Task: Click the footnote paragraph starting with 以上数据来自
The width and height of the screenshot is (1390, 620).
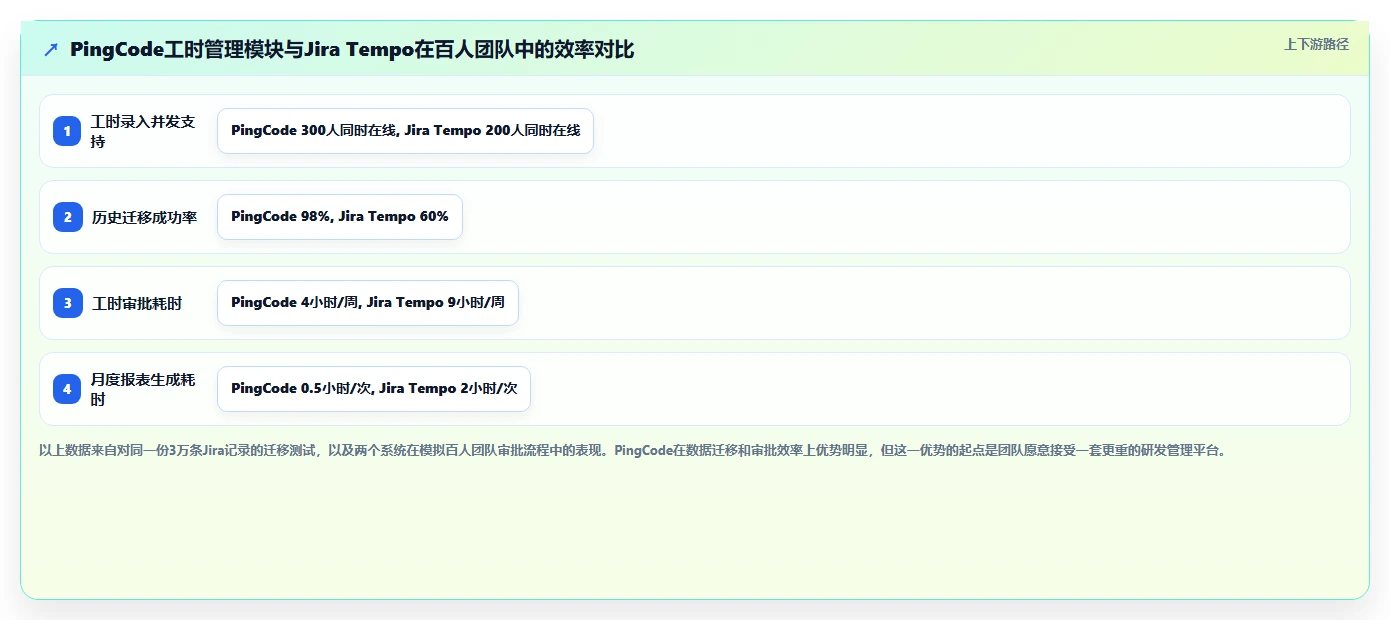Action: click(x=633, y=450)
